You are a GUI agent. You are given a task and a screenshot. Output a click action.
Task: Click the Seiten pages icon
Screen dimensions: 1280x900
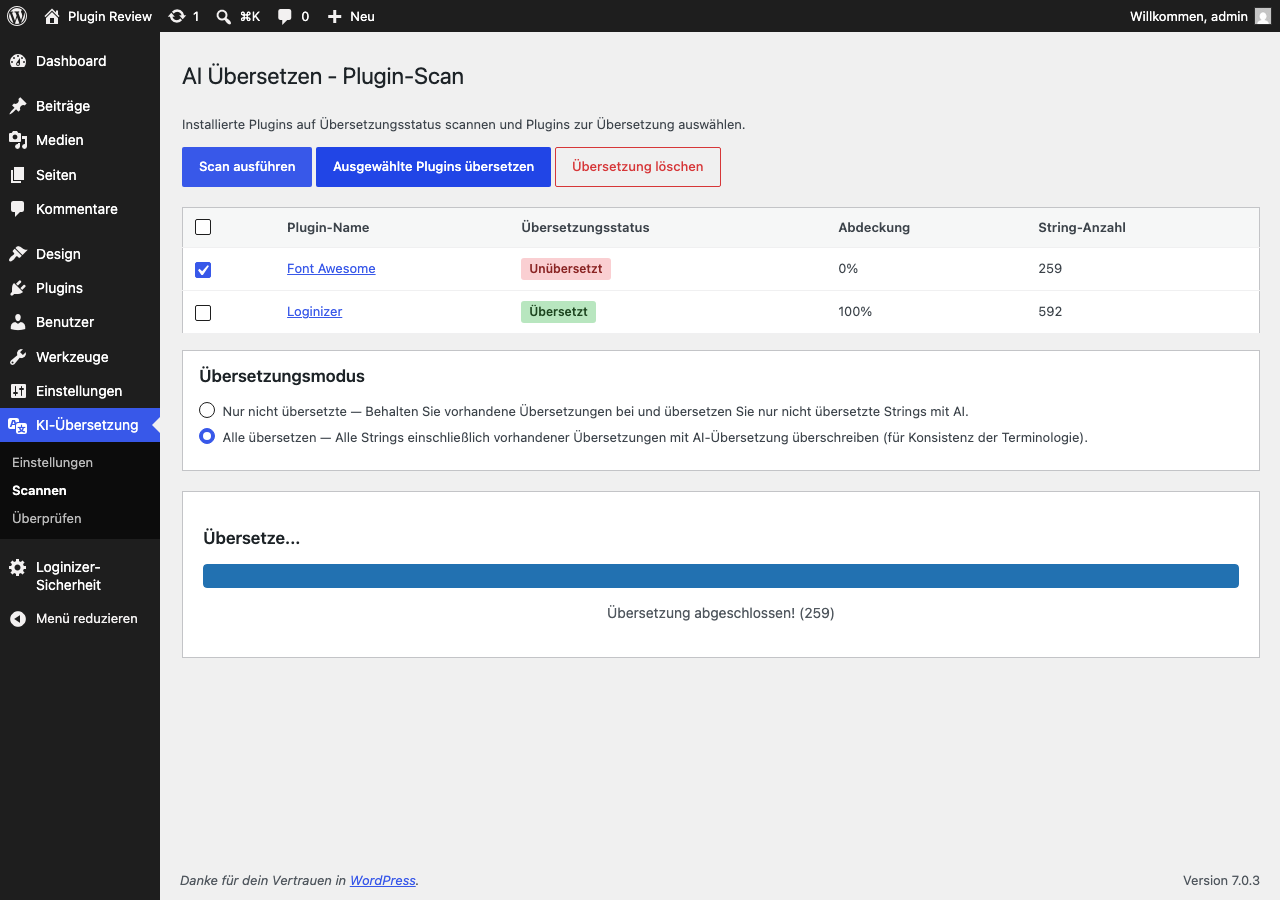[x=18, y=175]
